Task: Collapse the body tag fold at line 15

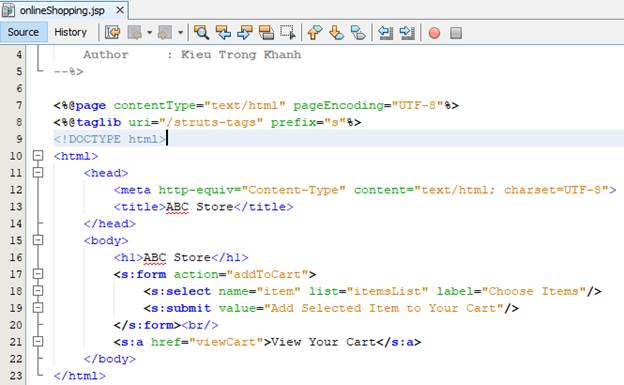Action: point(38,240)
